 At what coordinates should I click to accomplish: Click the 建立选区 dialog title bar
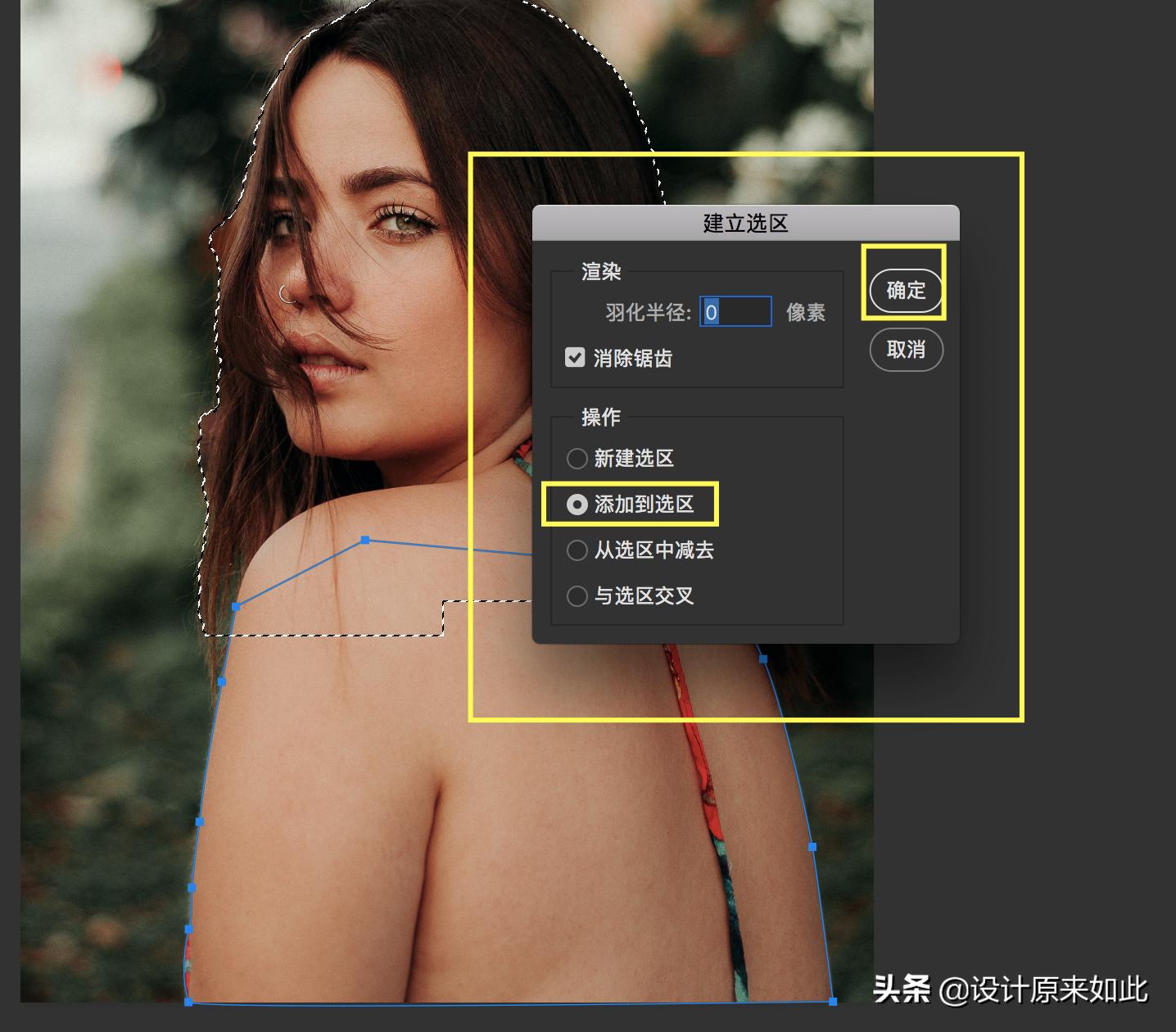pos(744,223)
